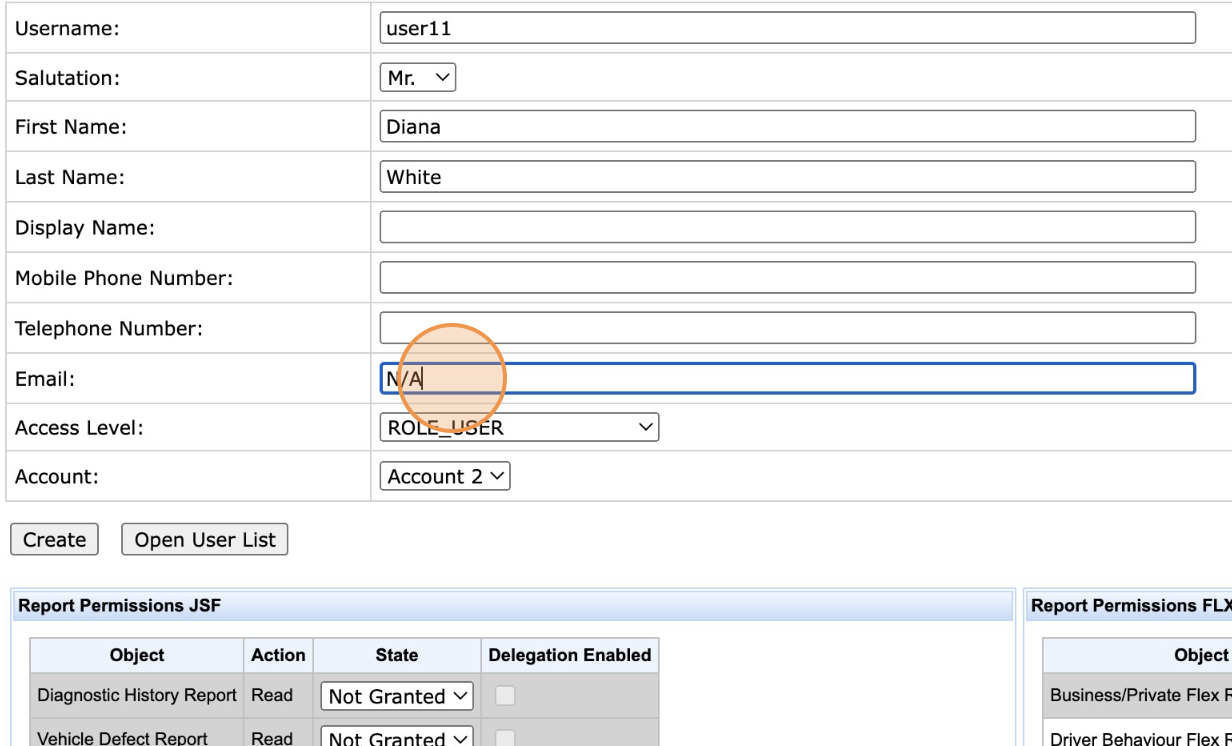Open the Account dropdown showing Account 2

click(x=445, y=477)
